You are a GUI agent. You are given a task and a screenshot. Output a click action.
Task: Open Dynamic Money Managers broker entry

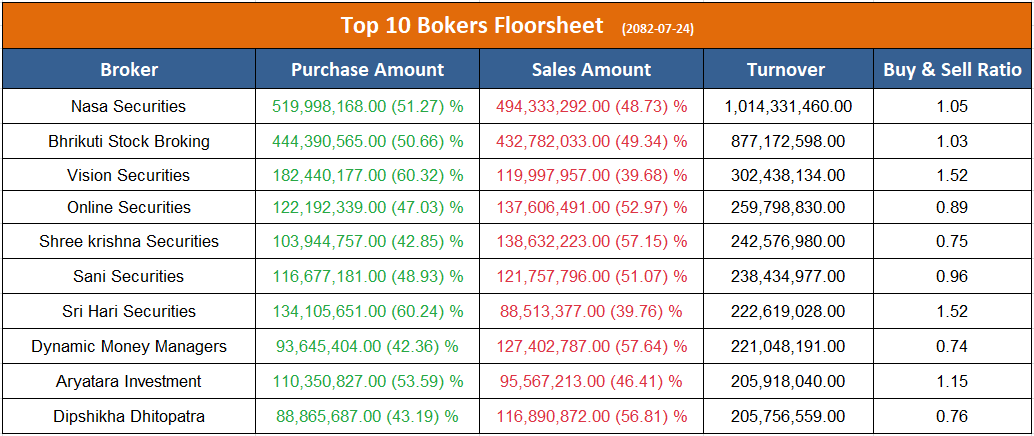click(x=129, y=346)
